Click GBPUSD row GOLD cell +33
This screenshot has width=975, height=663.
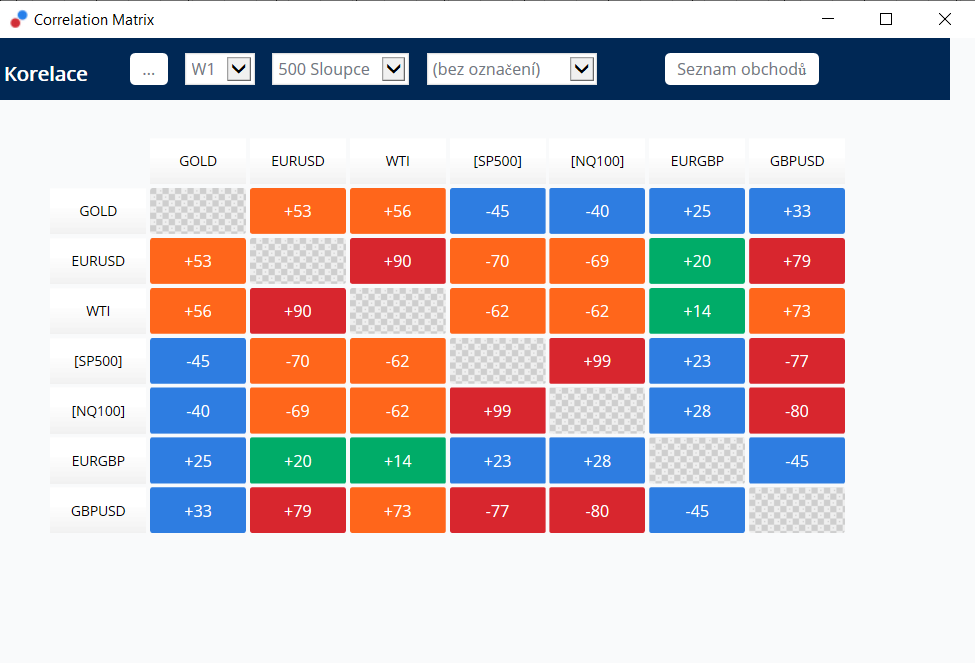pyautogui.click(x=198, y=511)
